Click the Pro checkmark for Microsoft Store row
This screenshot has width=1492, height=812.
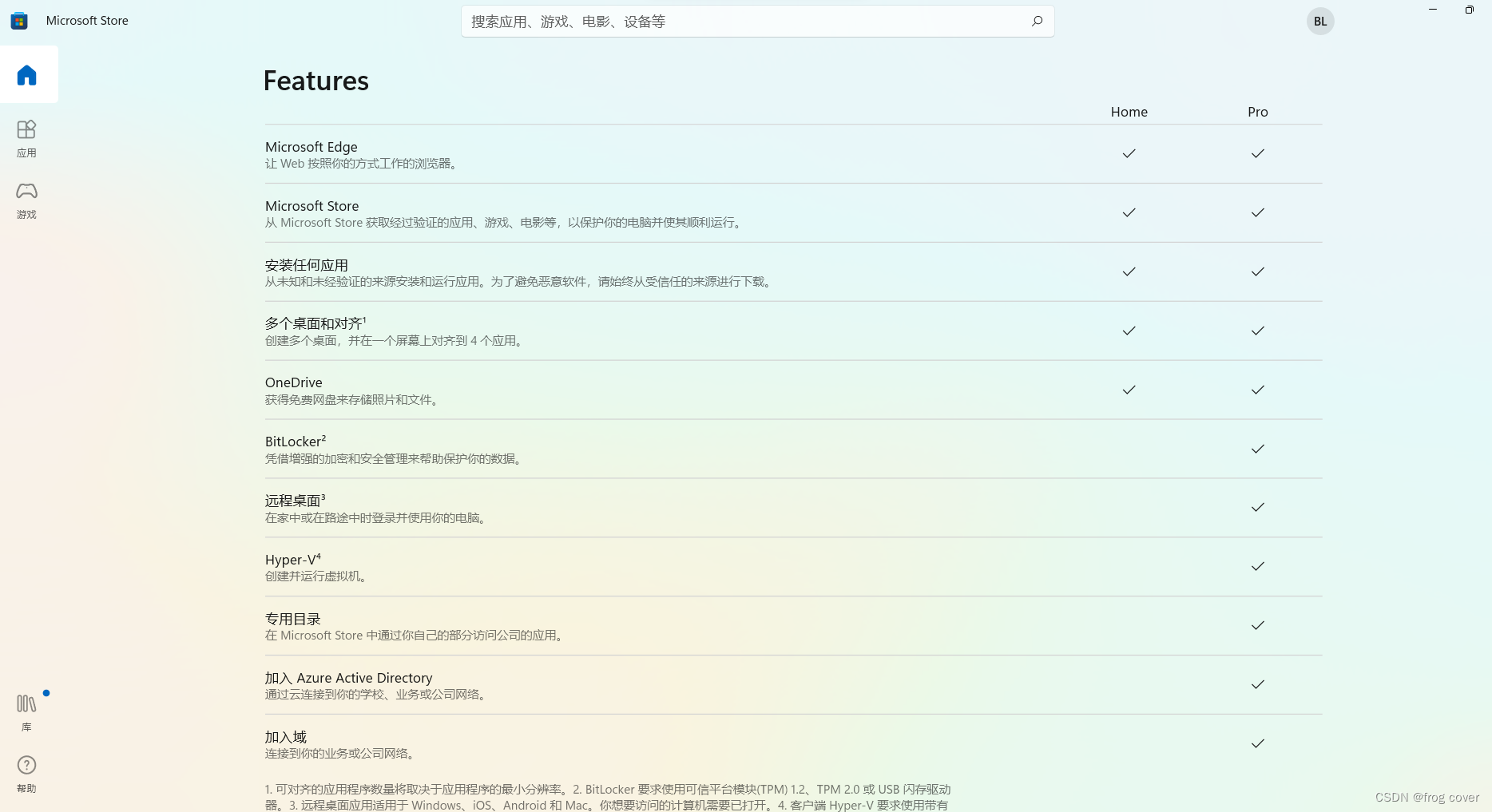click(x=1258, y=212)
